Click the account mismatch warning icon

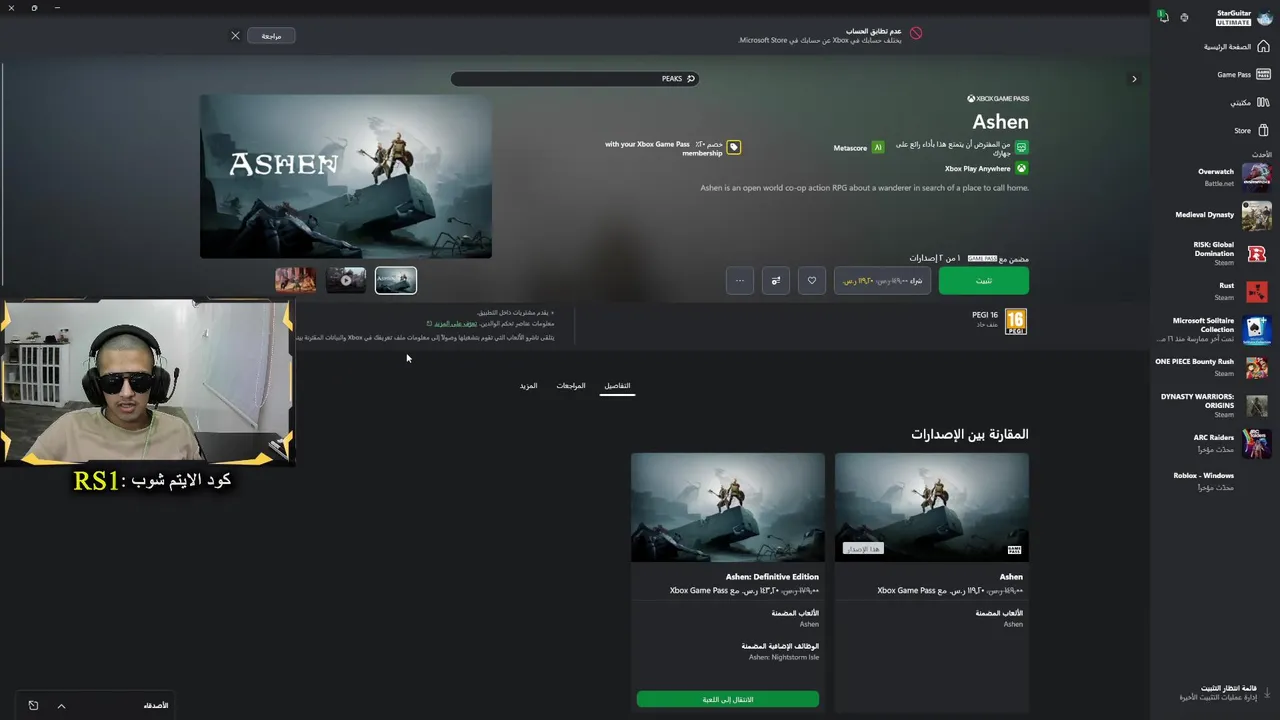click(916, 33)
